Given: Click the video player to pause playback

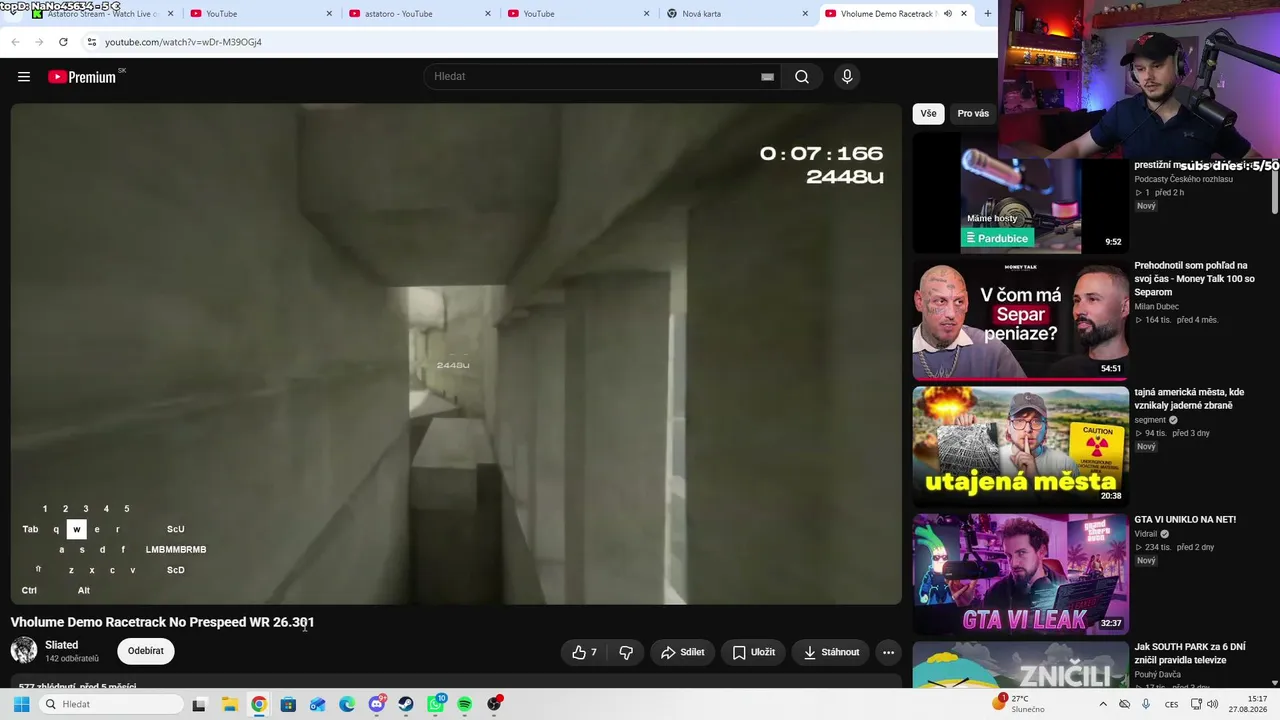Looking at the screenshot, I should pyautogui.click(x=456, y=354).
